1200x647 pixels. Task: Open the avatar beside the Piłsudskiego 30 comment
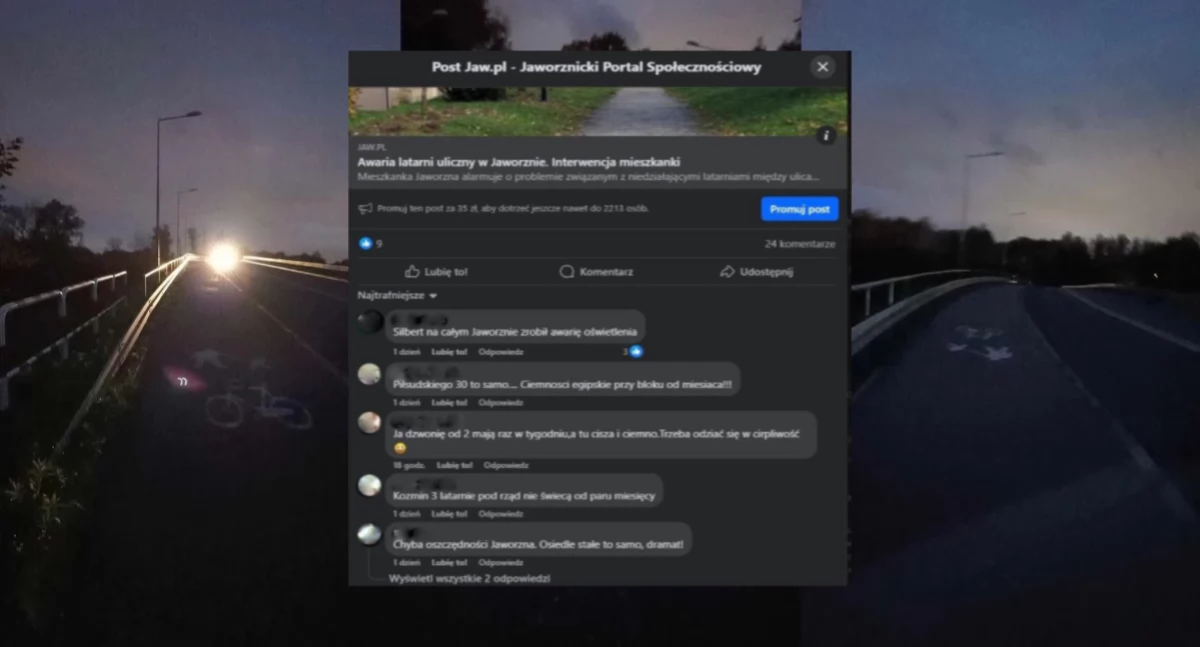370,374
